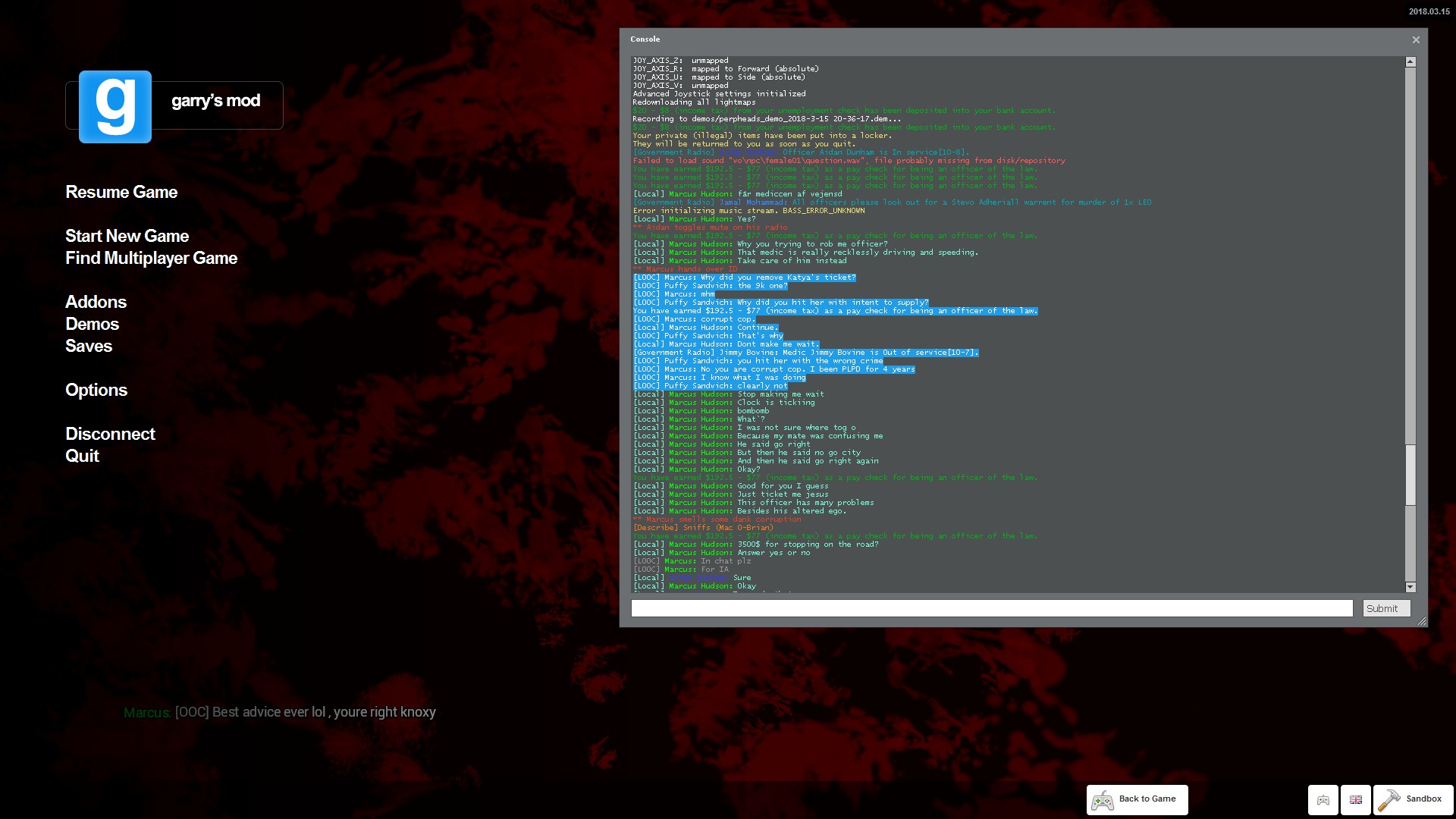This screenshot has height=819, width=1456.
Task: Focus the console command input field
Action: point(991,608)
